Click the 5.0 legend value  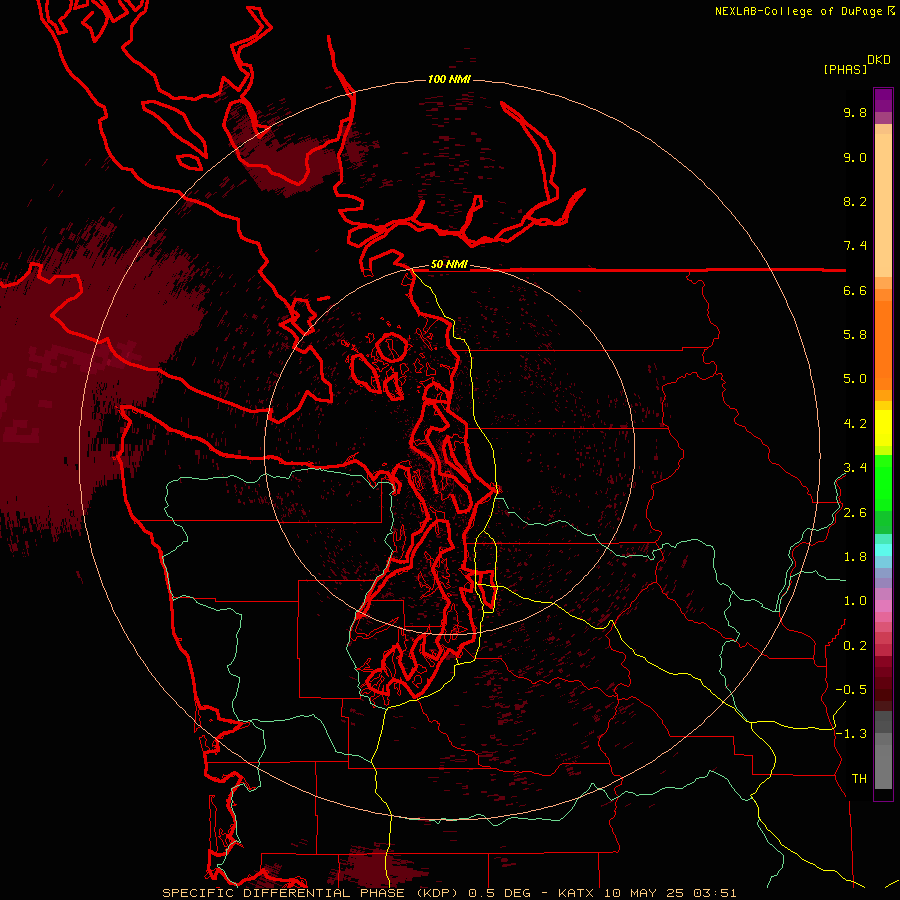[855, 379]
